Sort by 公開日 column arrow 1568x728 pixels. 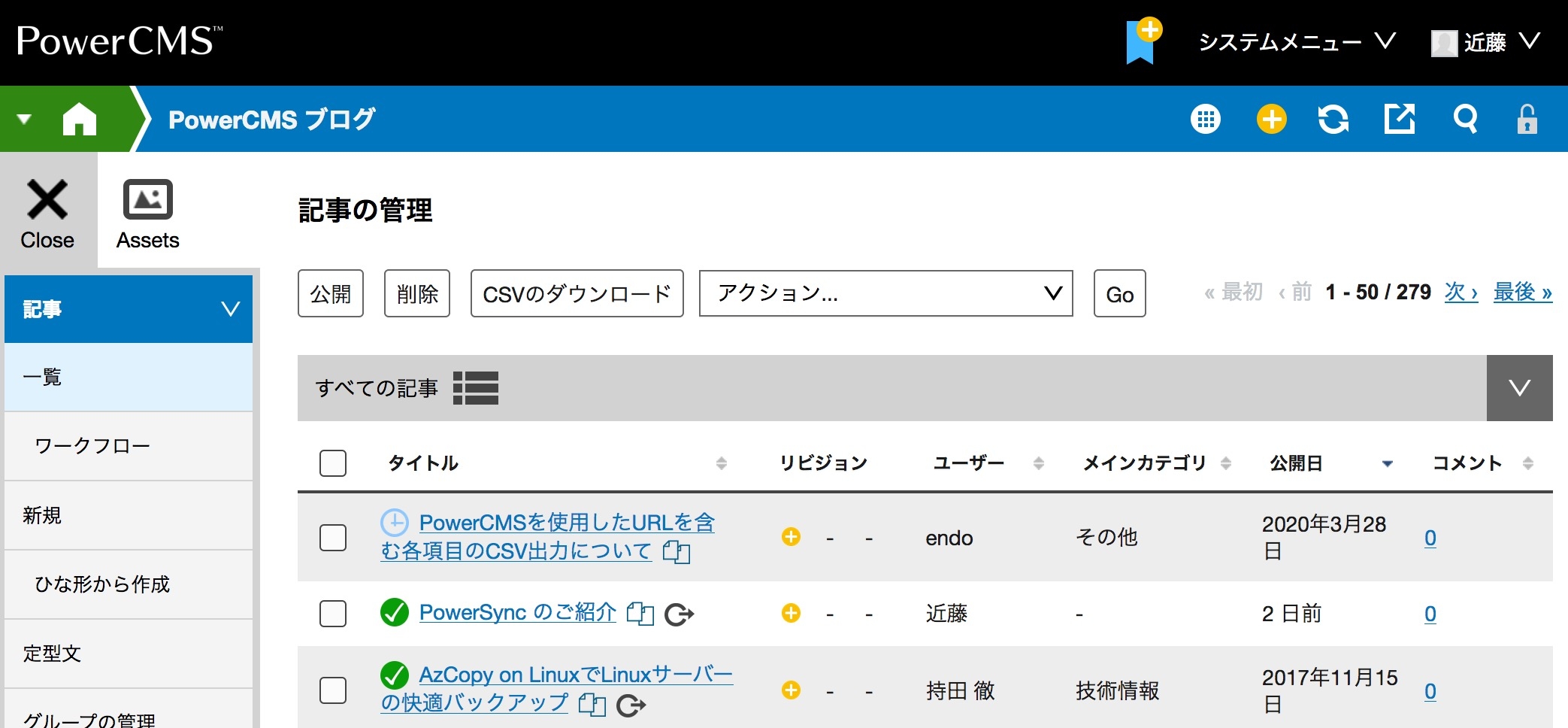pyautogui.click(x=1388, y=464)
